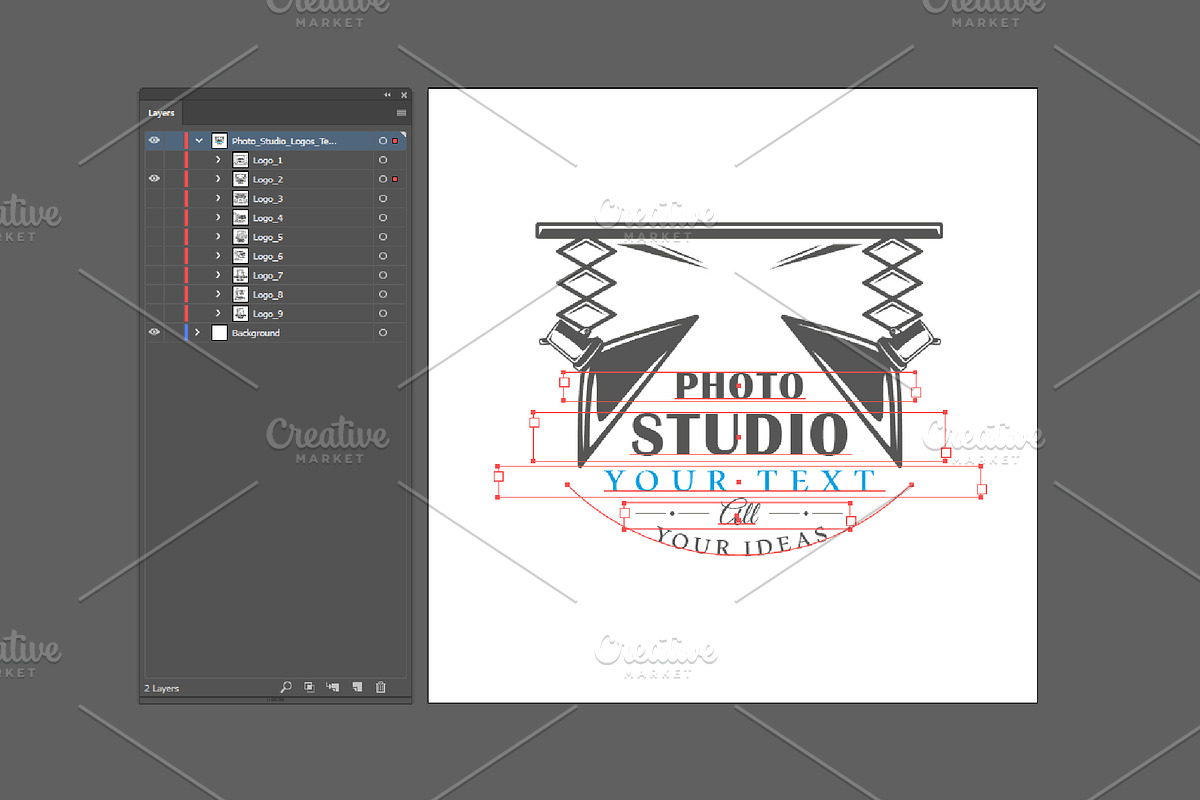Viewport: 1200px width, 800px height.
Task: Click the STUDIO text on the artboard
Action: [740, 434]
